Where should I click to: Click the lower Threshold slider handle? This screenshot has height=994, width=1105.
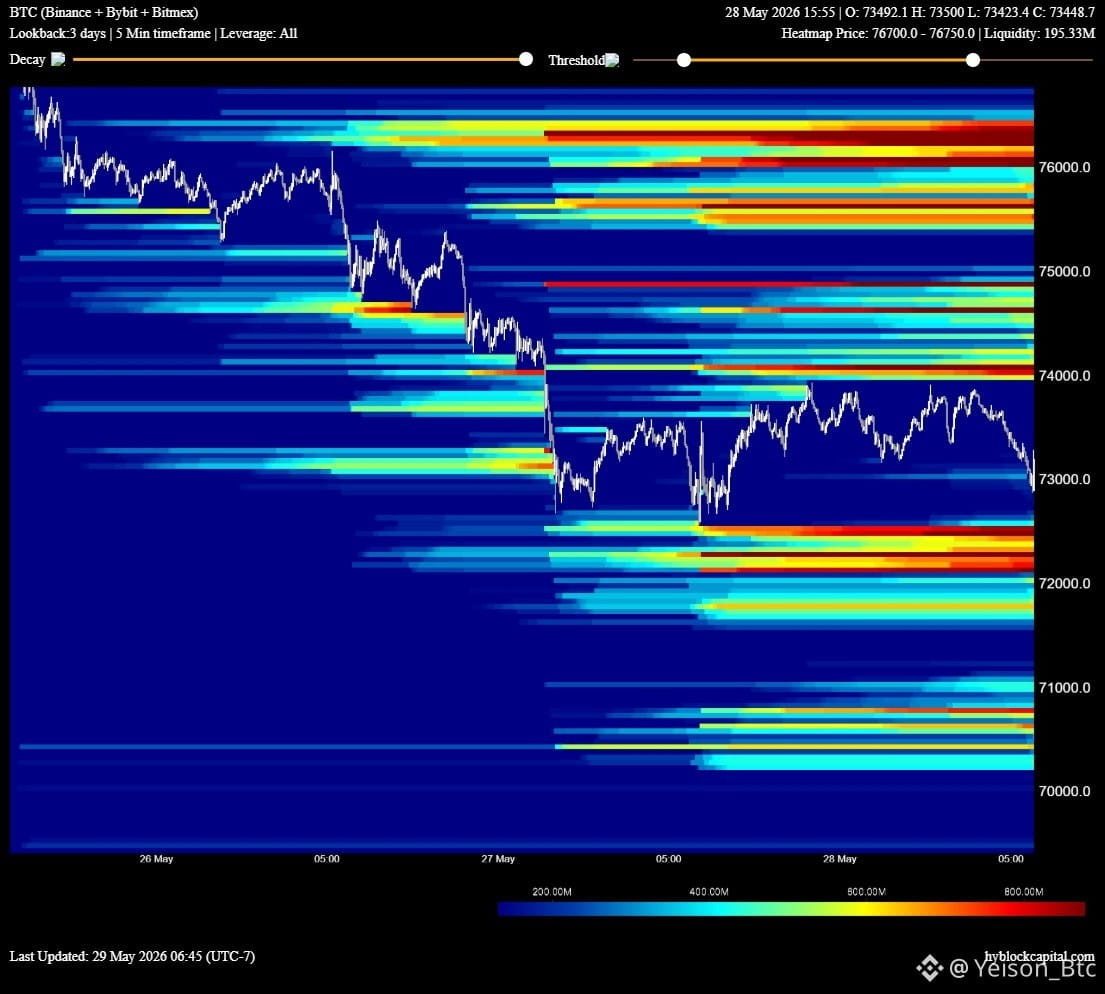[684, 60]
